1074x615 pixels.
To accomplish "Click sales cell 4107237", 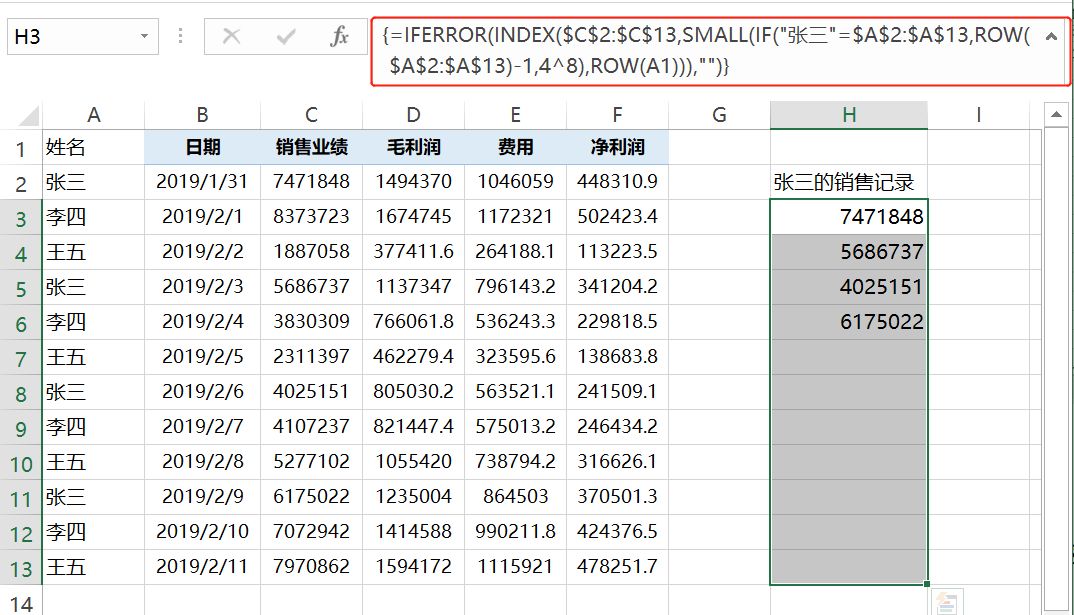I will pyautogui.click(x=312, y=427).
